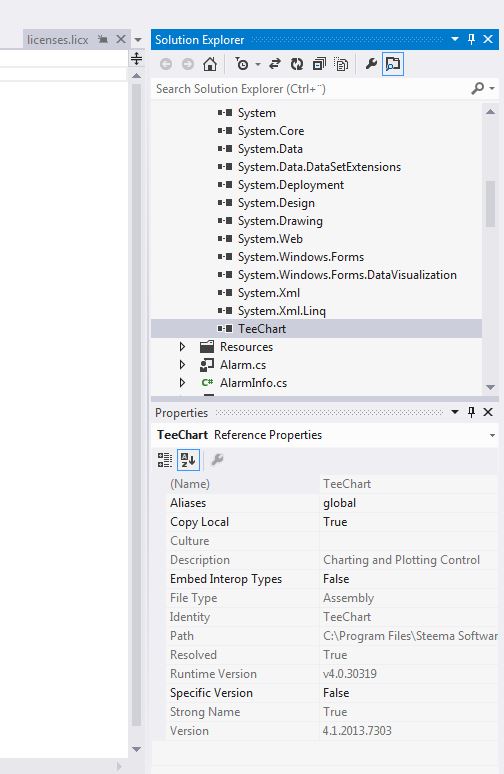Toggle Alphabetical sort in Properties panel
Image resolution: width=504 pixels, height=774 pixels.
[188, 460]
